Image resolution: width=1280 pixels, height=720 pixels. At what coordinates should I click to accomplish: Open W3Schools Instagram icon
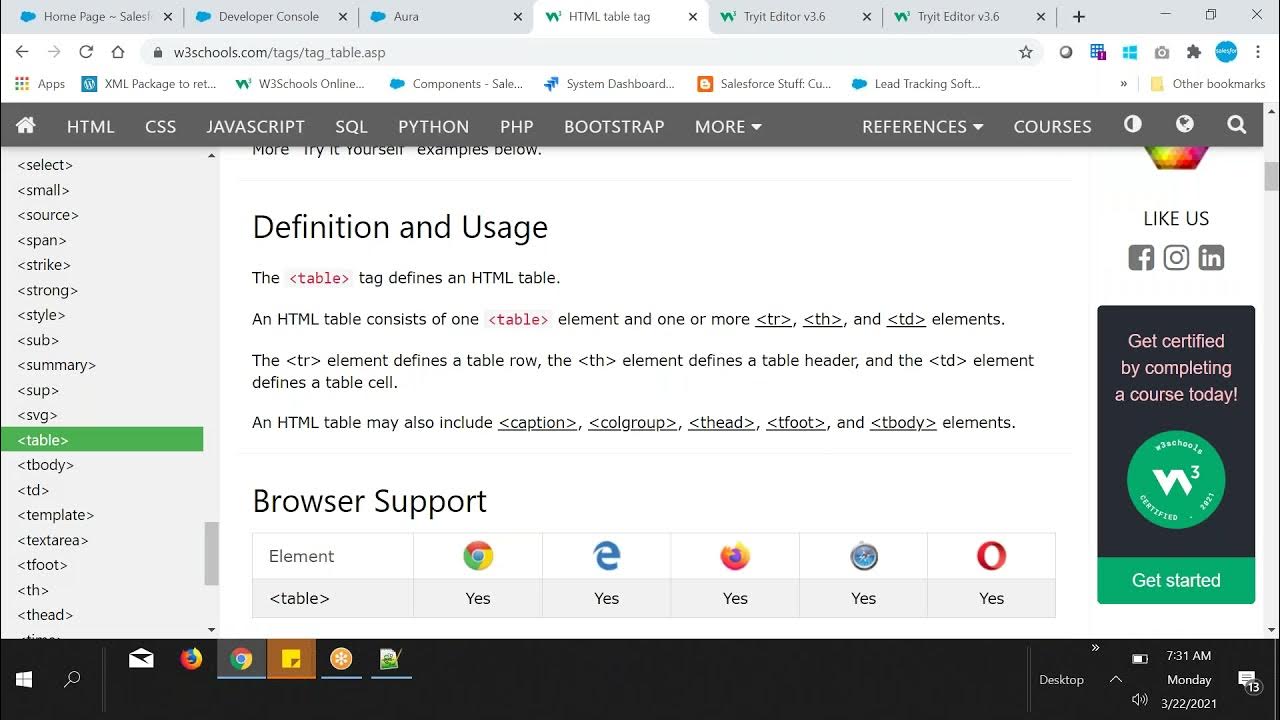click(1176, 258)
